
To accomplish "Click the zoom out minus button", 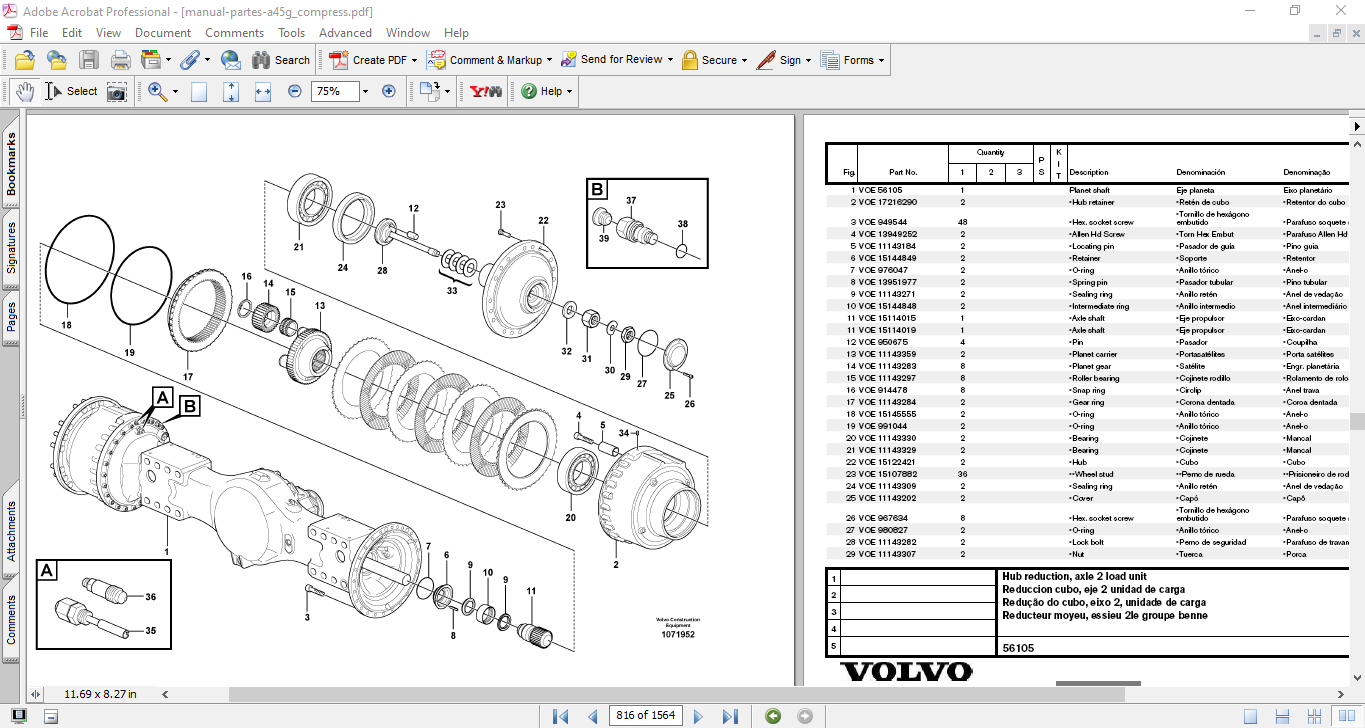I will click(x=295, y=91).
